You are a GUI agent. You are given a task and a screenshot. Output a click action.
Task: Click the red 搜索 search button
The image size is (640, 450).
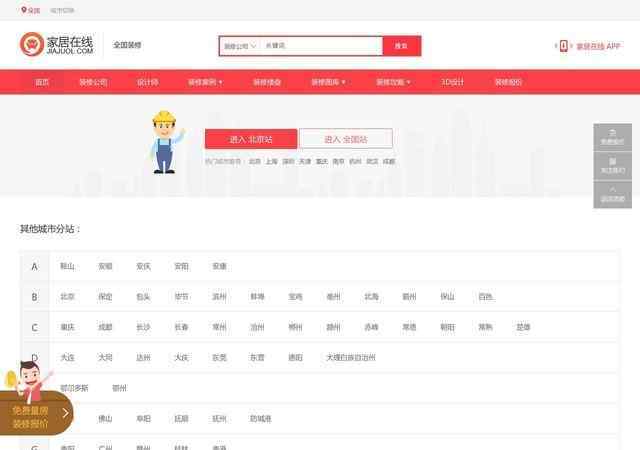(401, 46)
